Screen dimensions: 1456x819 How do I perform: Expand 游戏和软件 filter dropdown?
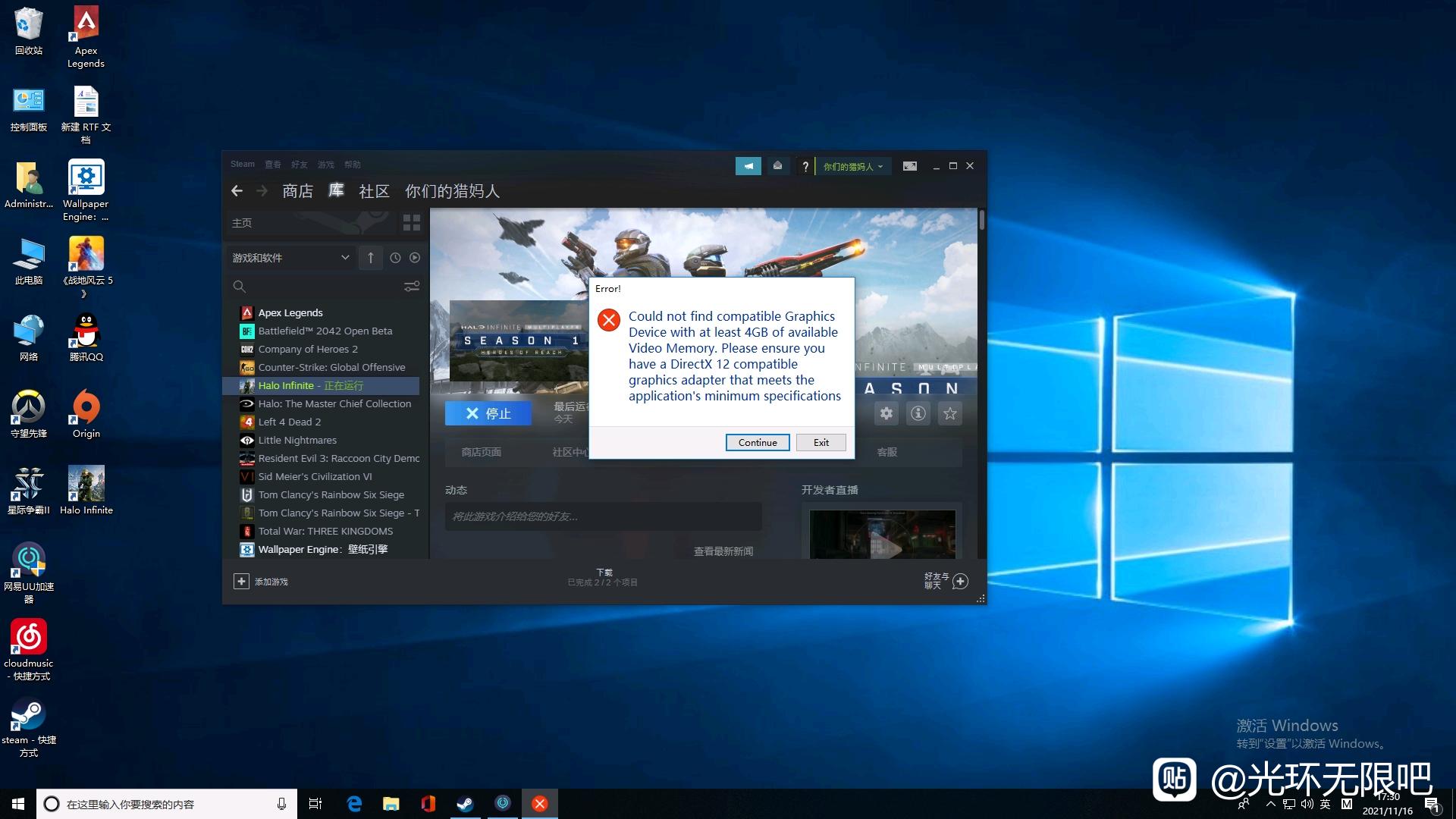click(x=291, y=258)
